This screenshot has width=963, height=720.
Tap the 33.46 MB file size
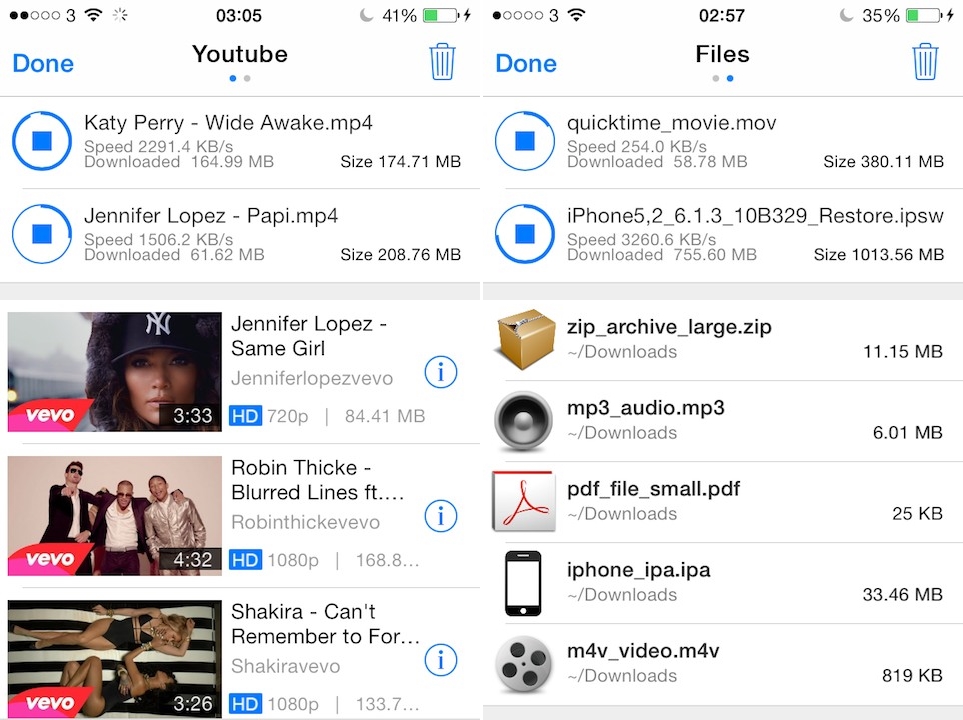902,594
